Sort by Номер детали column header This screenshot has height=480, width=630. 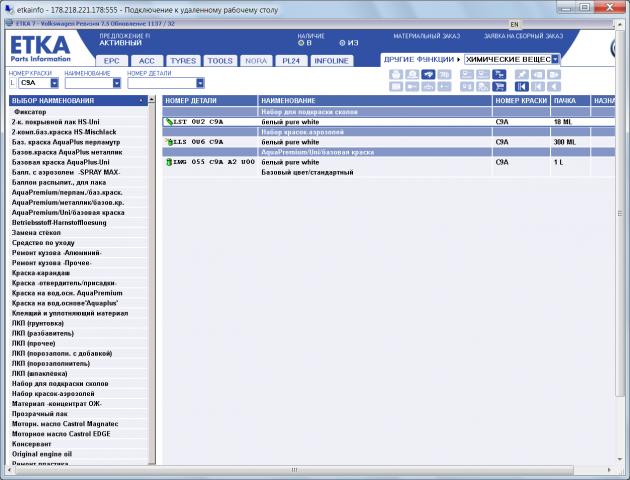(x=210, y=101)
